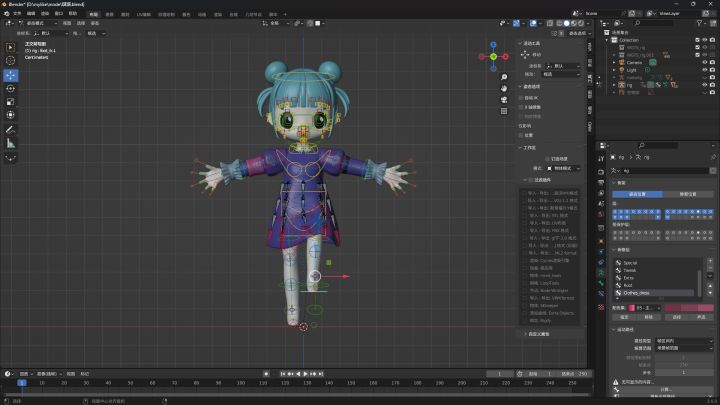Enable the Auto IK checkbox
The image size is (720, 405).
pos(521,98)
